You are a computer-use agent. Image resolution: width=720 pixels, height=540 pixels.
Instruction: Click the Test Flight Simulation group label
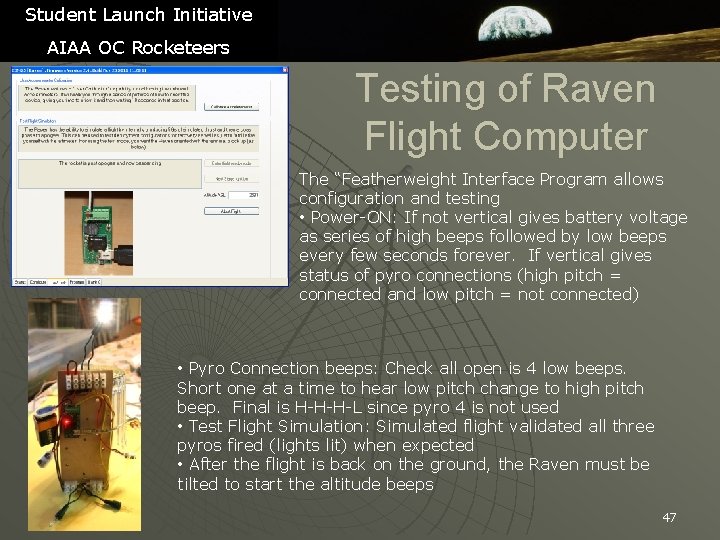(x=38, y=121)
